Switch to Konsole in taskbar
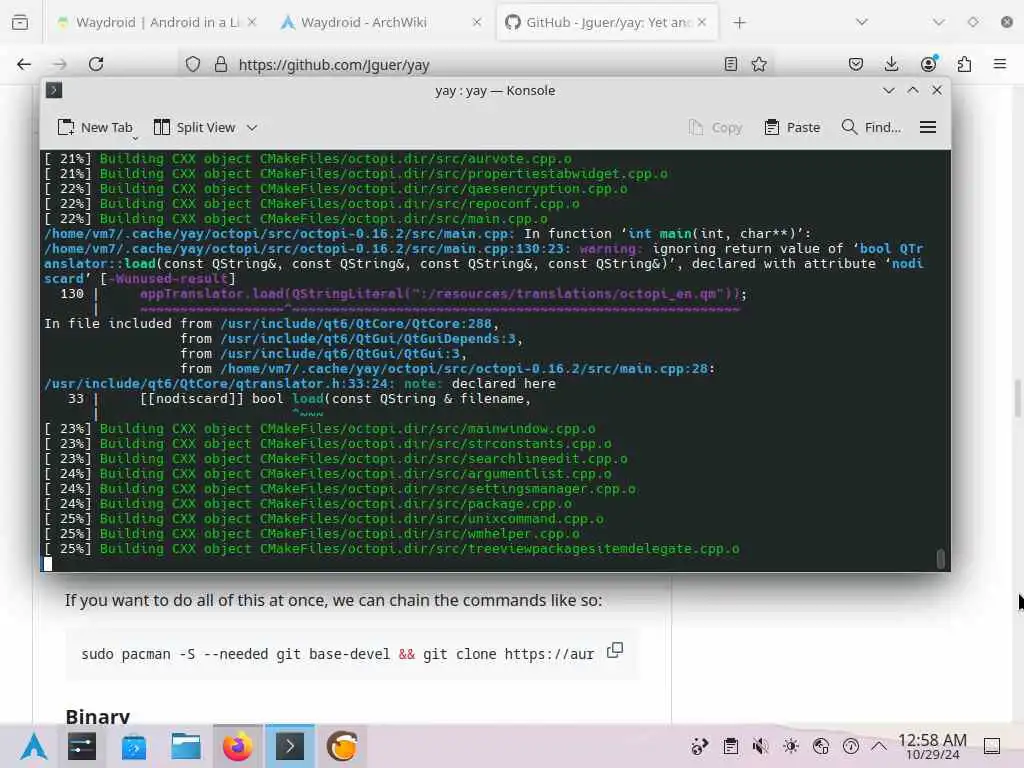1024x768 pixels. 290,746
